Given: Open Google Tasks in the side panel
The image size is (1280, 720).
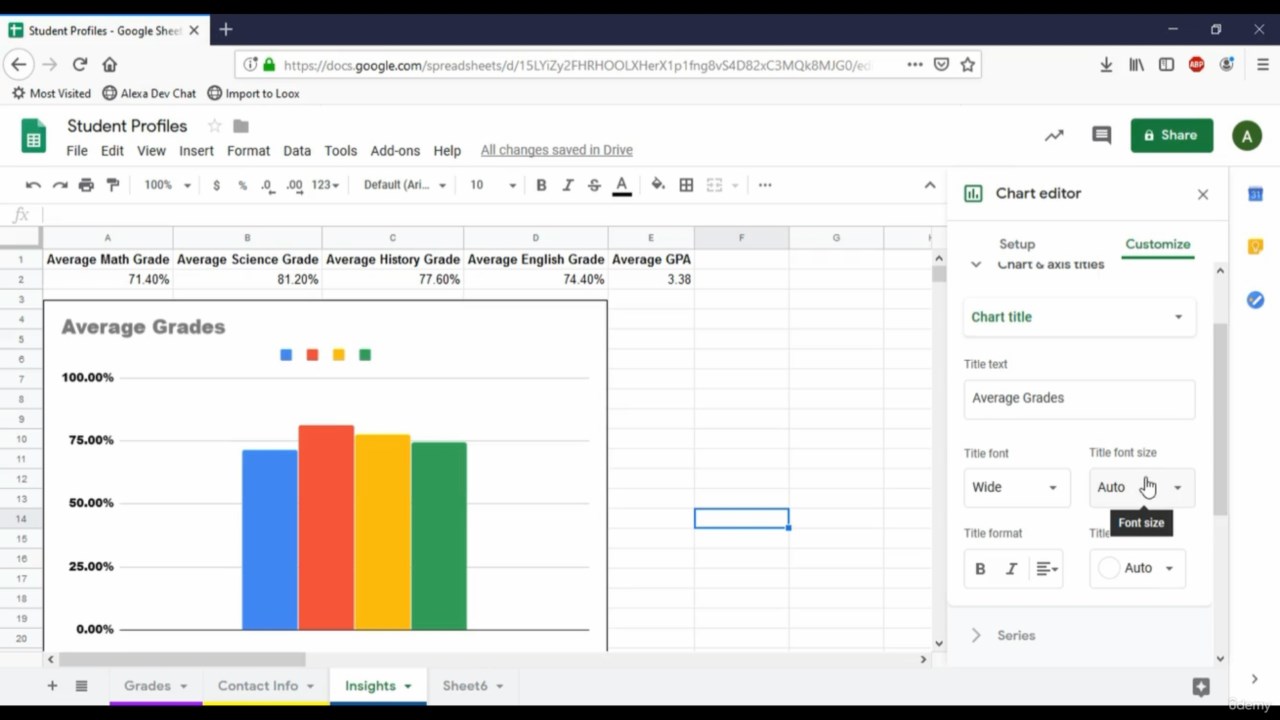Looking at the screenshot, I should 1256,300.
